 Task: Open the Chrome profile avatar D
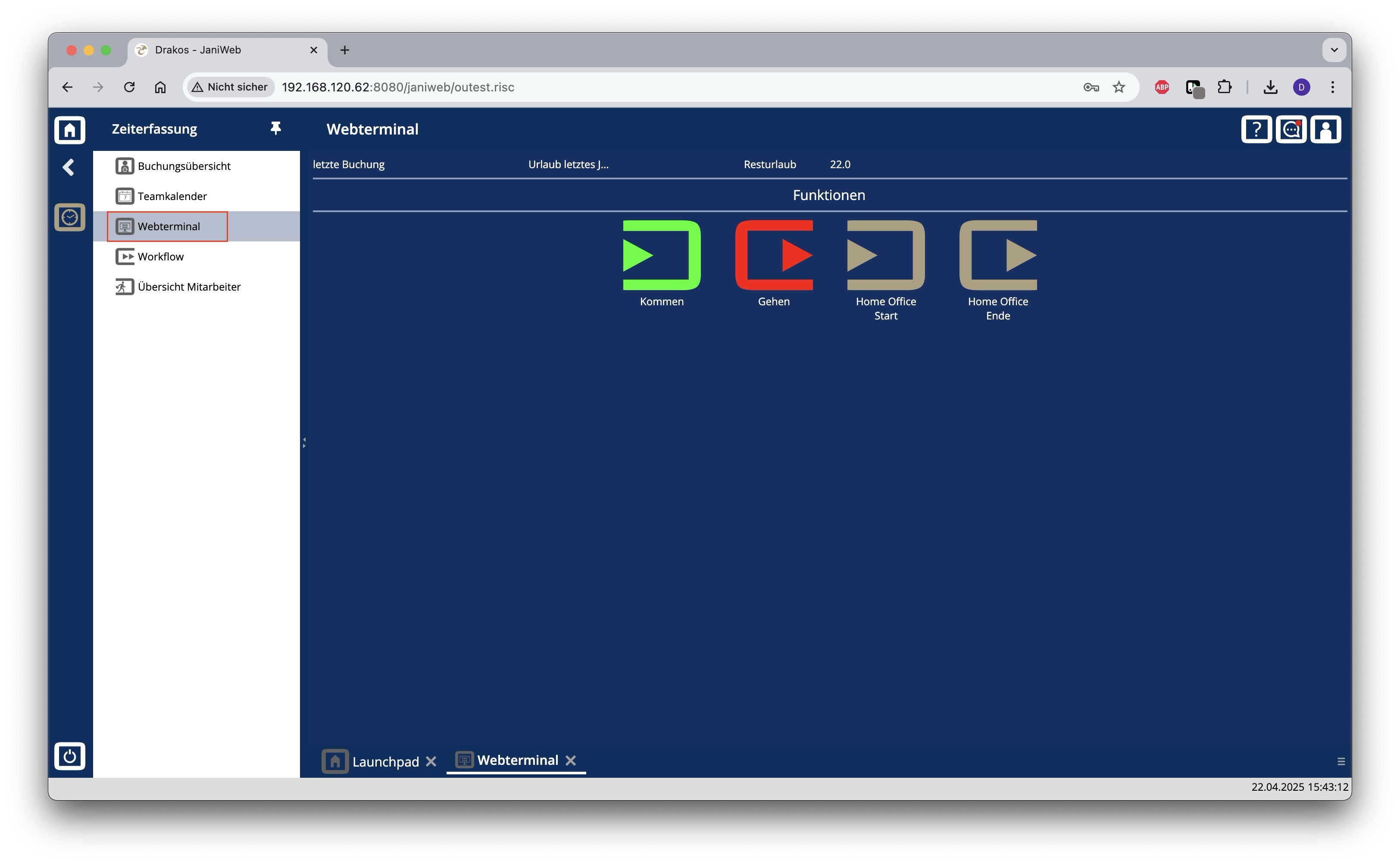coord(1301,87)
